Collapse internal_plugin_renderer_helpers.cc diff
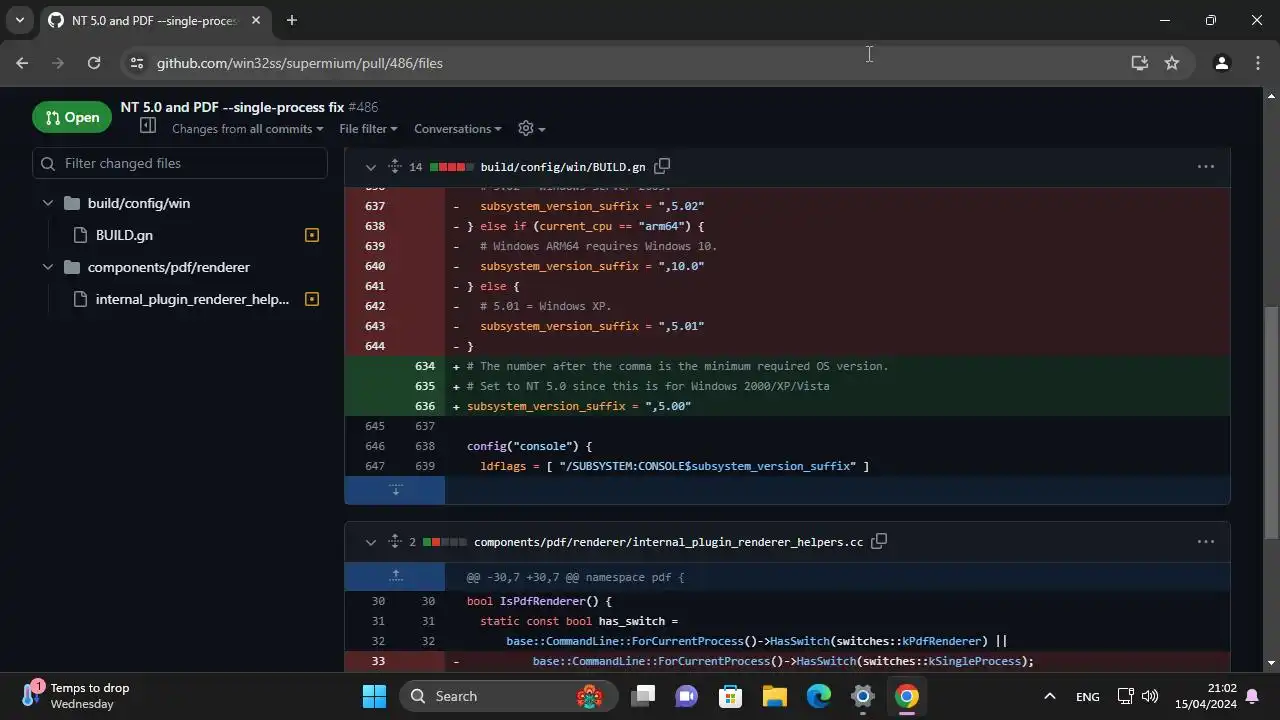Viewport: 1280px width, 720px height. 370,542
